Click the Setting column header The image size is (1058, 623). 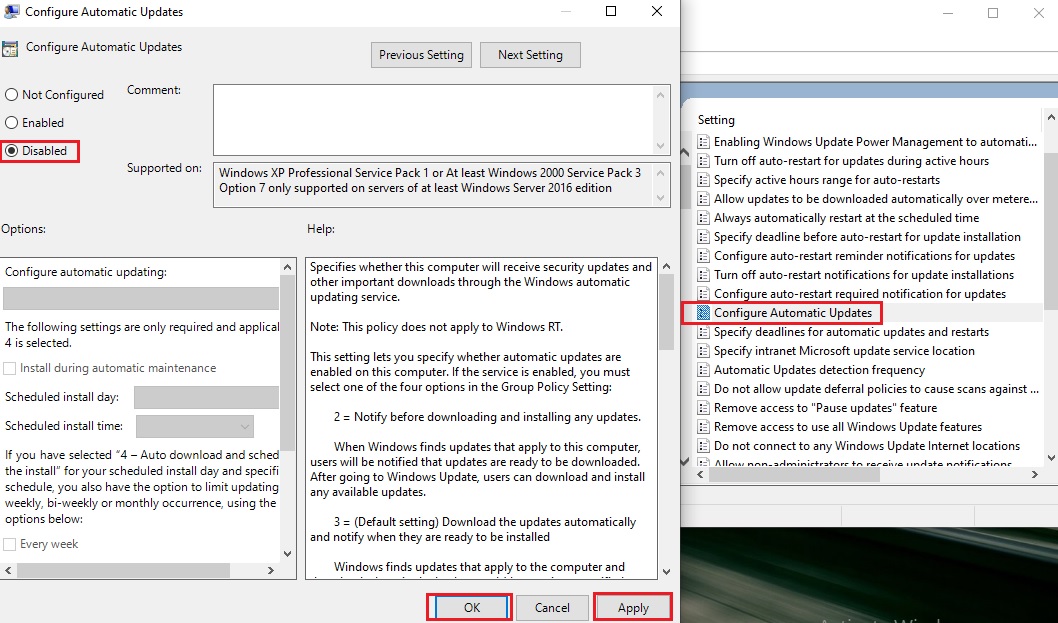[716, 119]
